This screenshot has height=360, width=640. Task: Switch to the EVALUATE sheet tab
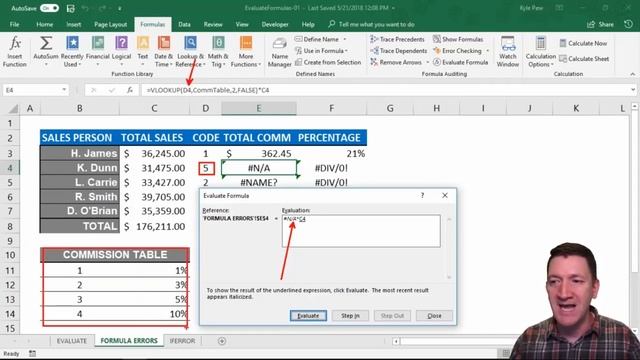[71, 341]
